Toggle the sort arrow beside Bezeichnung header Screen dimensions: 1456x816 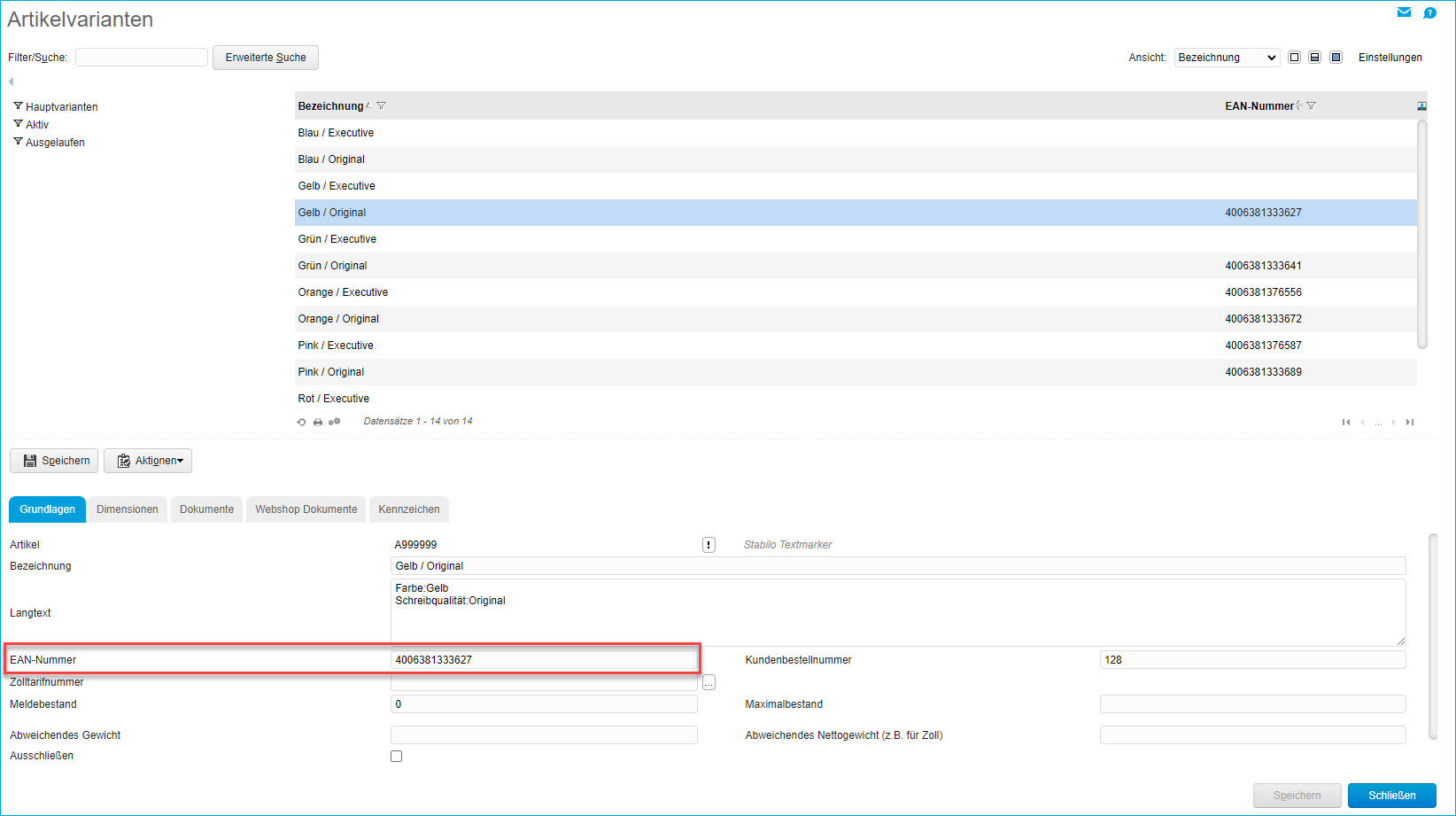click(x=369, y=105)
